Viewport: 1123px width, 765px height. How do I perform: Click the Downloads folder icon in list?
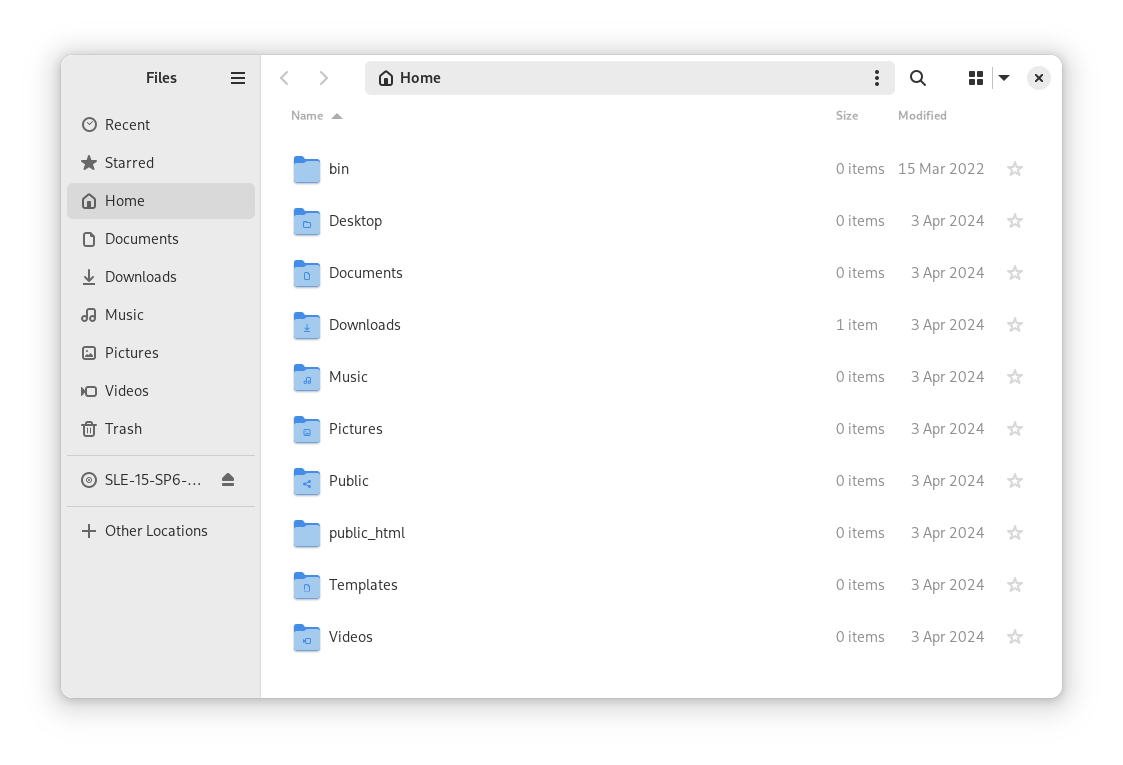(307, 325)
